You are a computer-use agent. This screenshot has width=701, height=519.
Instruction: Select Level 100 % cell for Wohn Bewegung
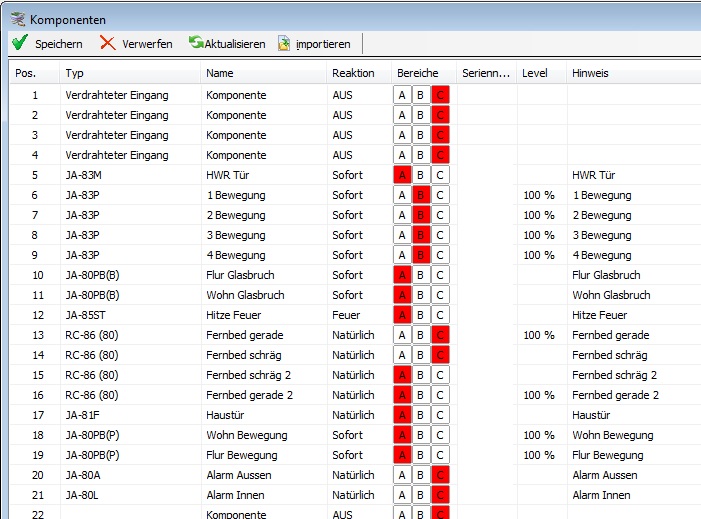pos(540,435)
